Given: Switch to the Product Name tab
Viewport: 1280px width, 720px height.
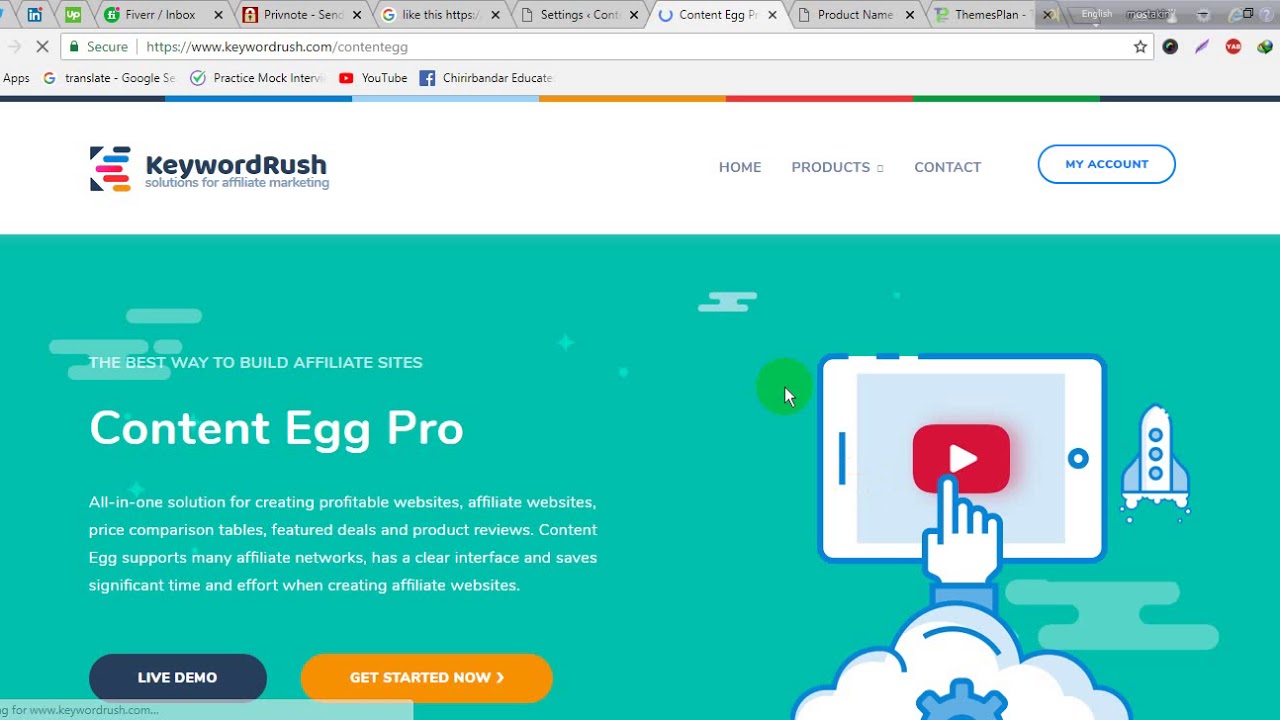Looking at the screenshot, I should pyautogui.click(x=853, y=15).
